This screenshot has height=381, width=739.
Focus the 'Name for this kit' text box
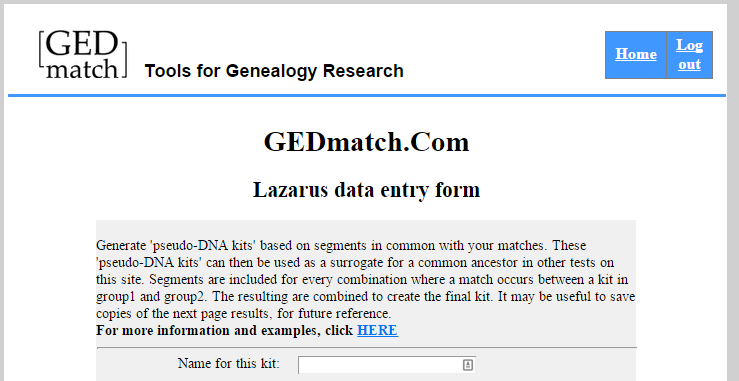pos(387,364)
